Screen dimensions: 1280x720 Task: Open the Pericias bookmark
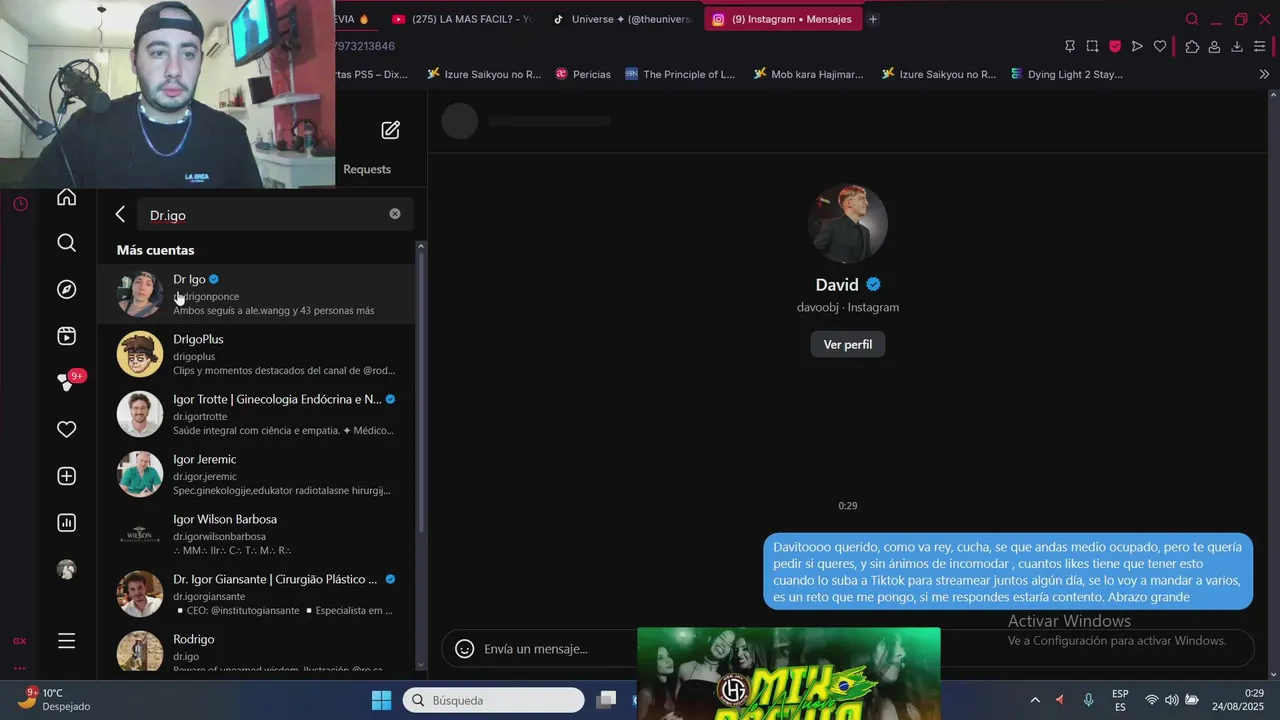click(x=583, y=74)
